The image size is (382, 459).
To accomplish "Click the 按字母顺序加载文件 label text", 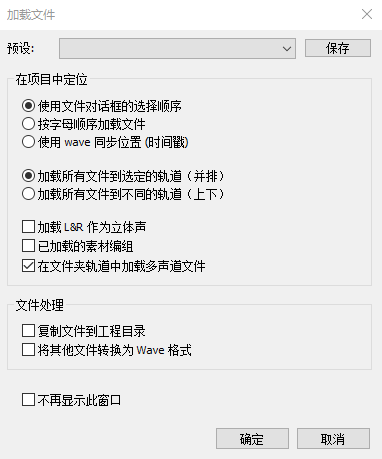I will coord(91,124).
